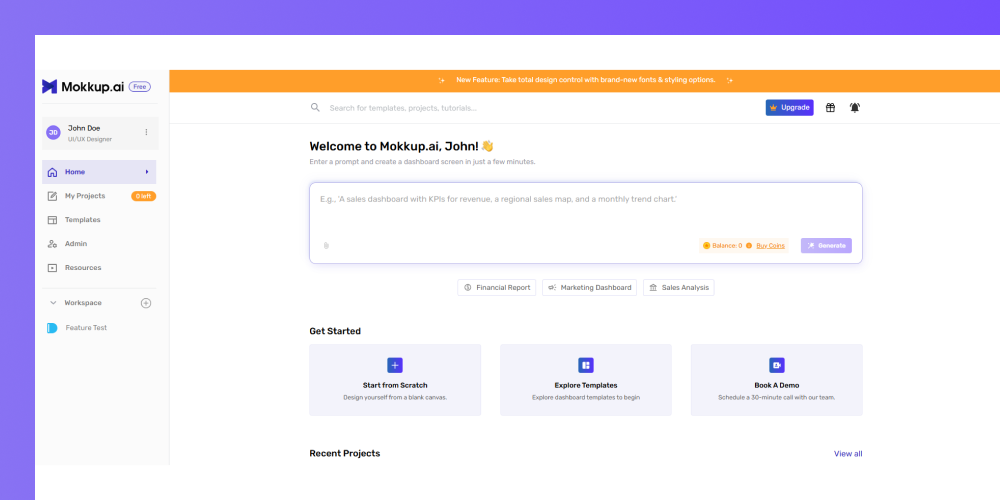The height and width of the screenshot is (500, 1000).
Task: Select the Financial Report suggestion chip
Action: (496, 288)
